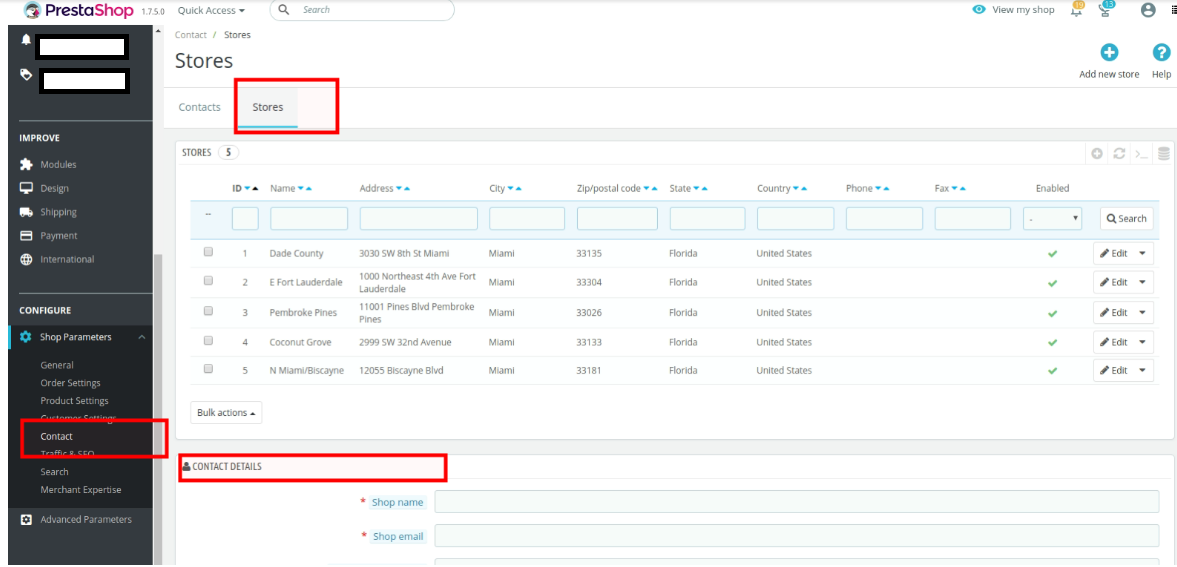Image resolution: width=1177 pixels, height=567 pixels.
Task: Export to SQL Manager database icon
Action: (x=1163, y=153)
